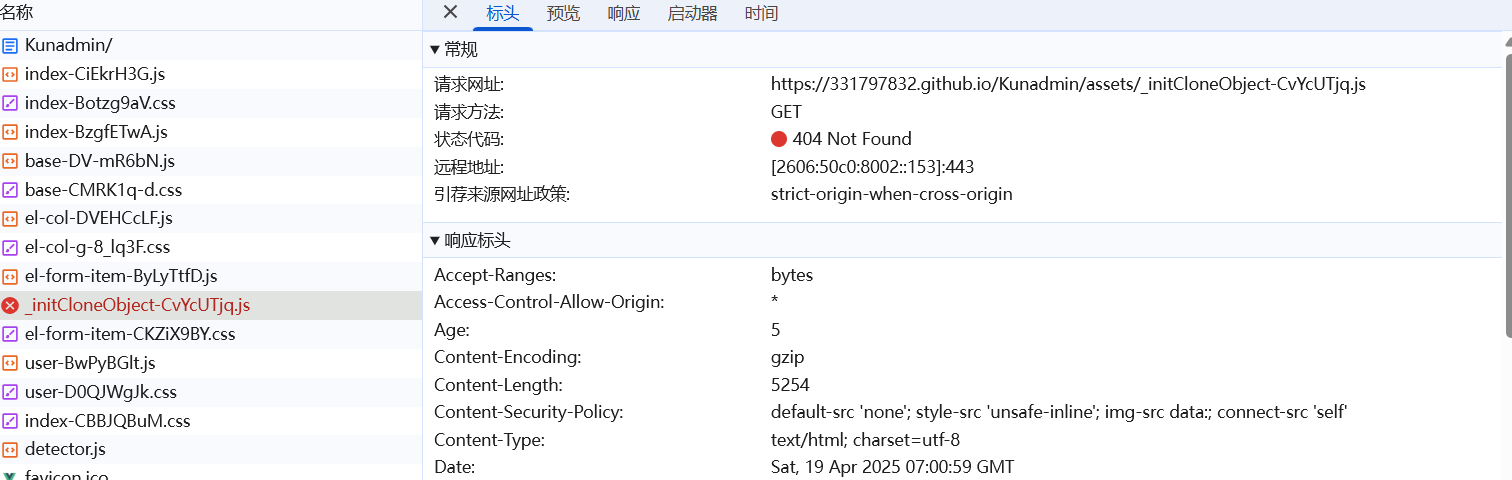The image size is (1512, 480).
Task: Click the Accept-Ranges header name
Action: (495, 275)
